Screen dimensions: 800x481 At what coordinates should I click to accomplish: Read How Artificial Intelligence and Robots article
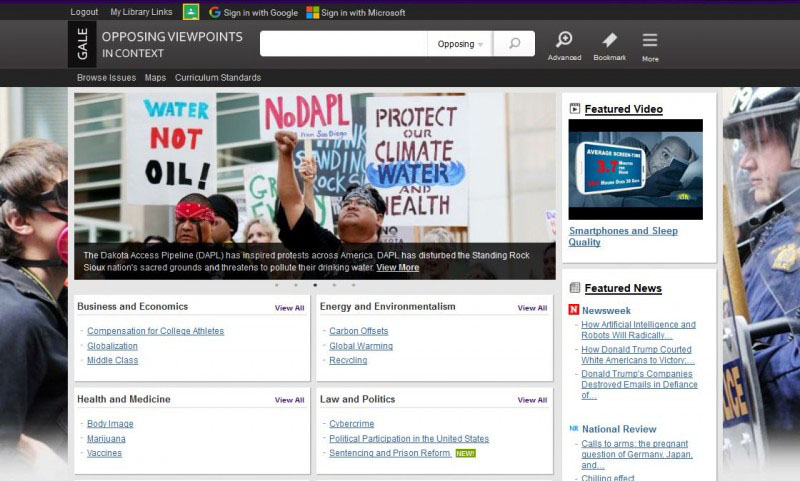[638, 330]
